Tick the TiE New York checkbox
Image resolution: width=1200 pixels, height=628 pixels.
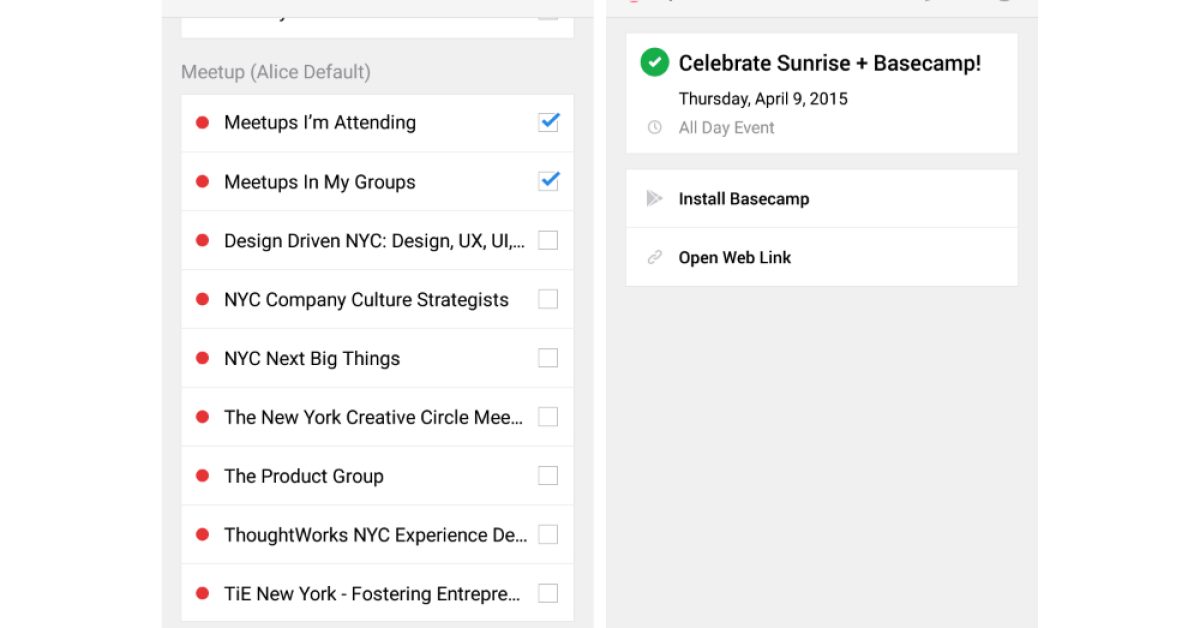point(548,594)
